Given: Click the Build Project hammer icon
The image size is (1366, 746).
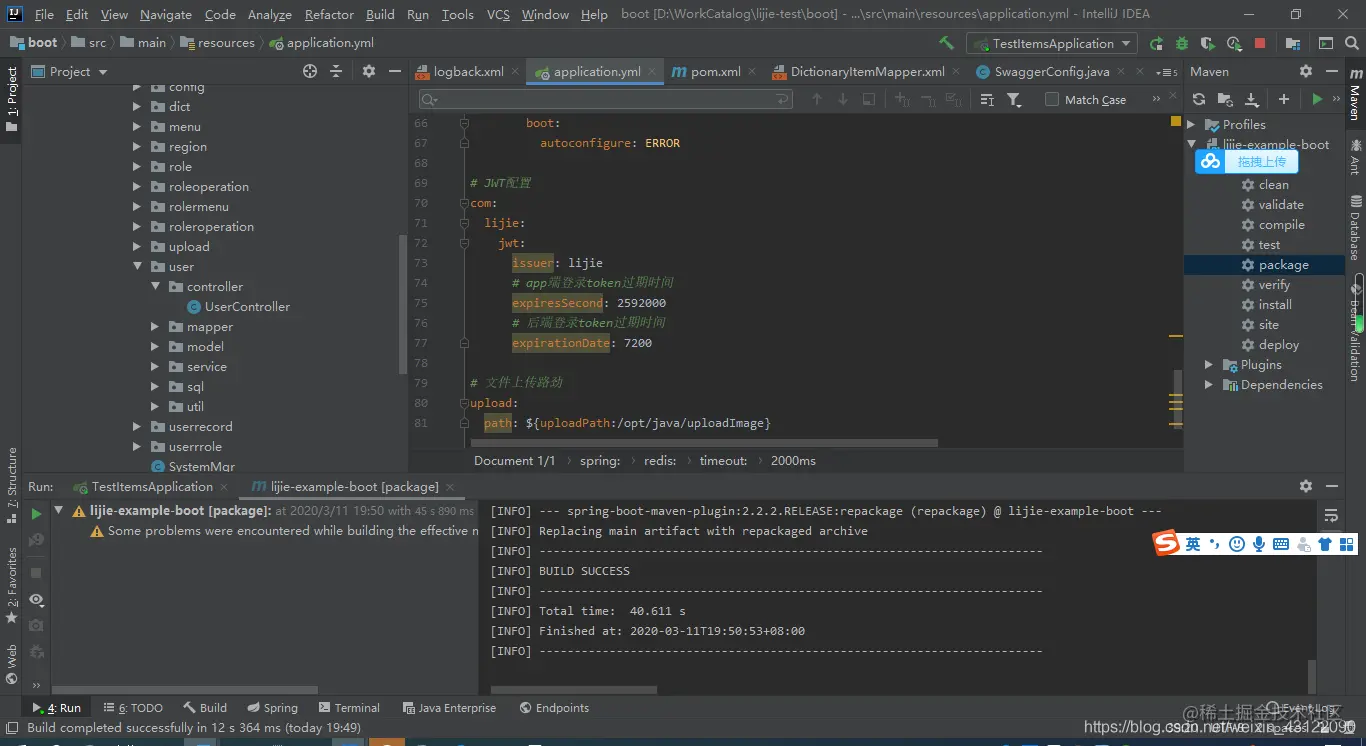Looking at the screenshot, I should [x=946, y=43].
